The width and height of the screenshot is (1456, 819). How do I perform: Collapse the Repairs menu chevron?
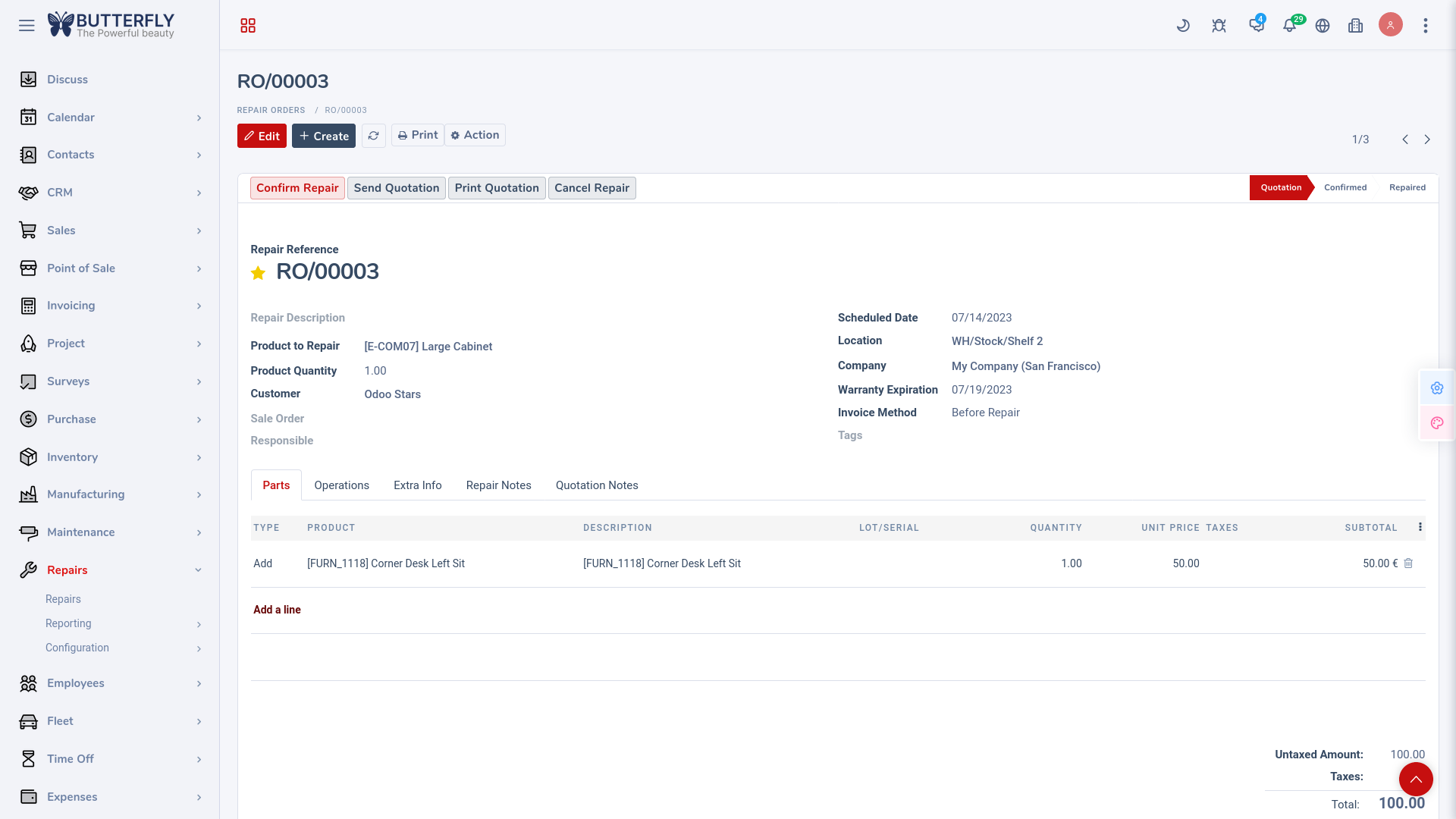point(198,570)
